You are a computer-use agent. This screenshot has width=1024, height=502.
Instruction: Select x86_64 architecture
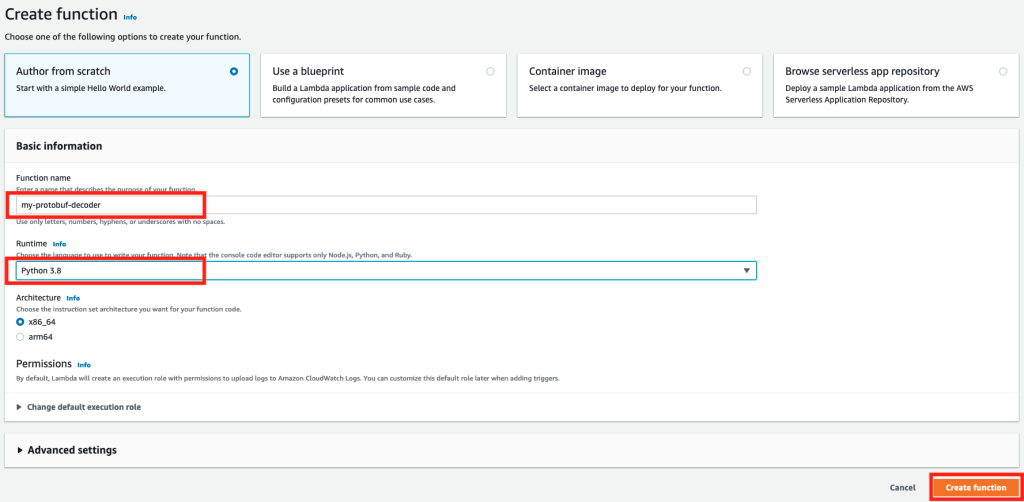click(20, 322)
